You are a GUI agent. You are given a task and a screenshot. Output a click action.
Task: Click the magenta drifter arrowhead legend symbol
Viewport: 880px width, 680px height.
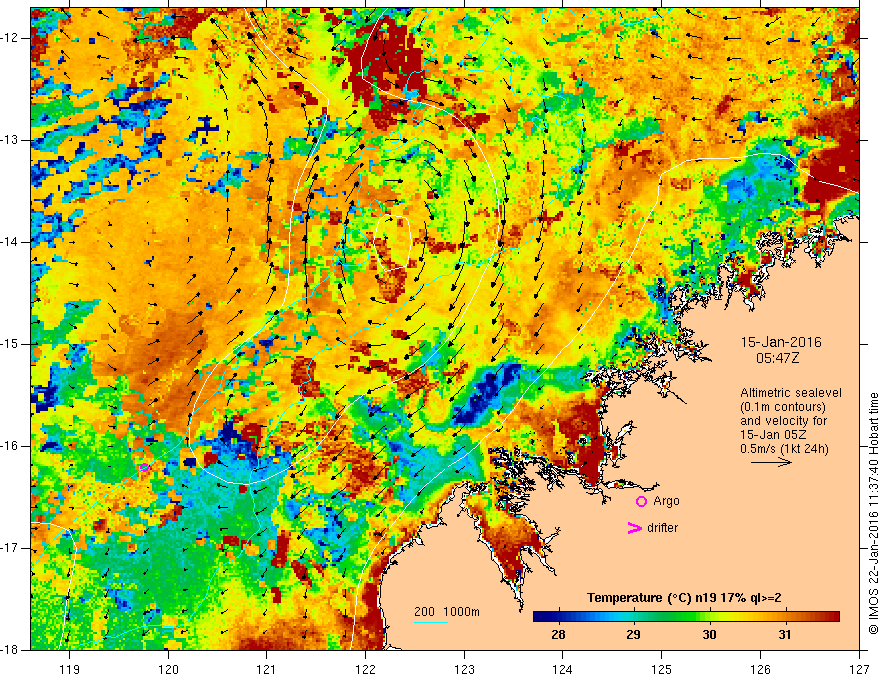pos(634,528)
